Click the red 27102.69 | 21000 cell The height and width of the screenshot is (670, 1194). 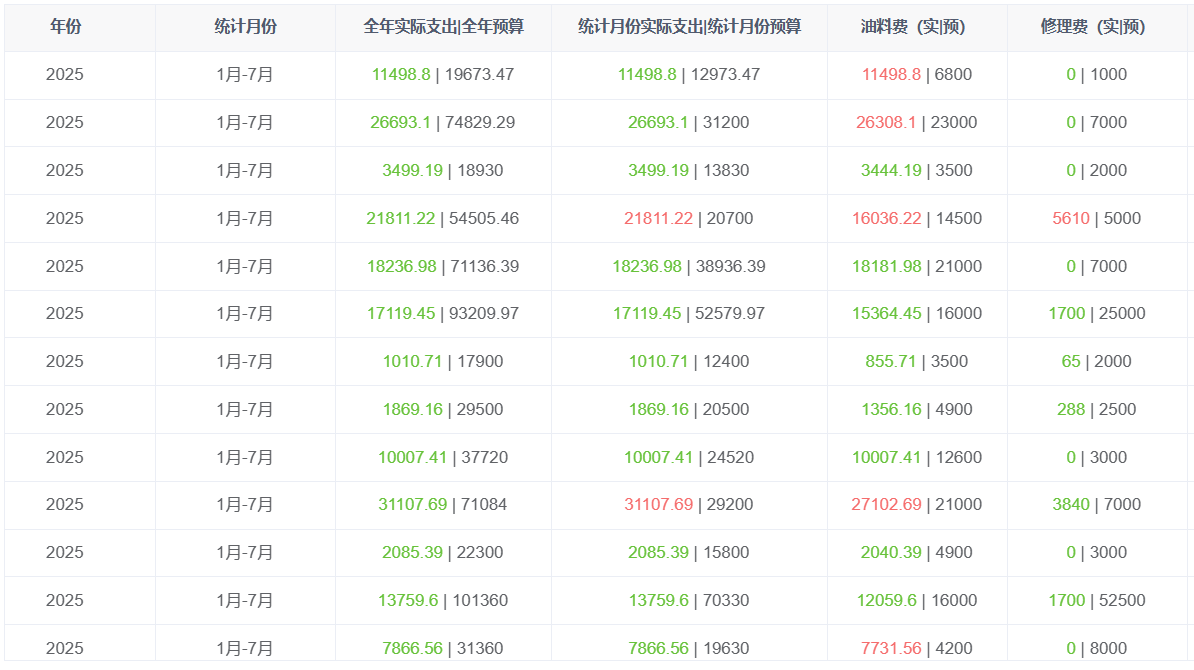tap(917, 505)
